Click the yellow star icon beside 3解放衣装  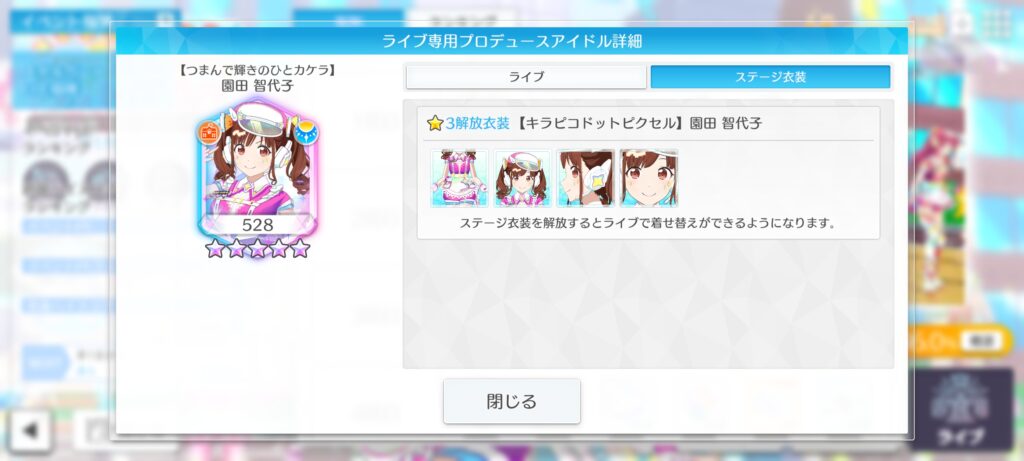(435, 123)
